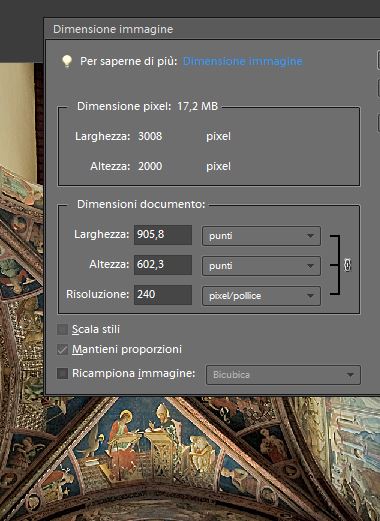The width and height of the screenshot is (380, 521).
Task: Click the lightbulb tip icon
Action: 67,61
